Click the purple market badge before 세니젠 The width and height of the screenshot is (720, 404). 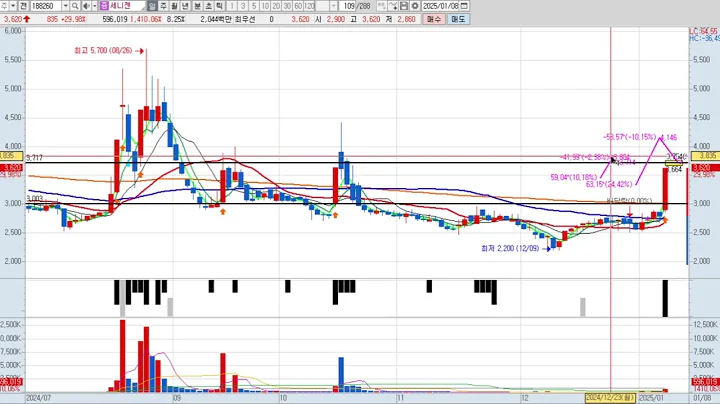click(104, 6)
